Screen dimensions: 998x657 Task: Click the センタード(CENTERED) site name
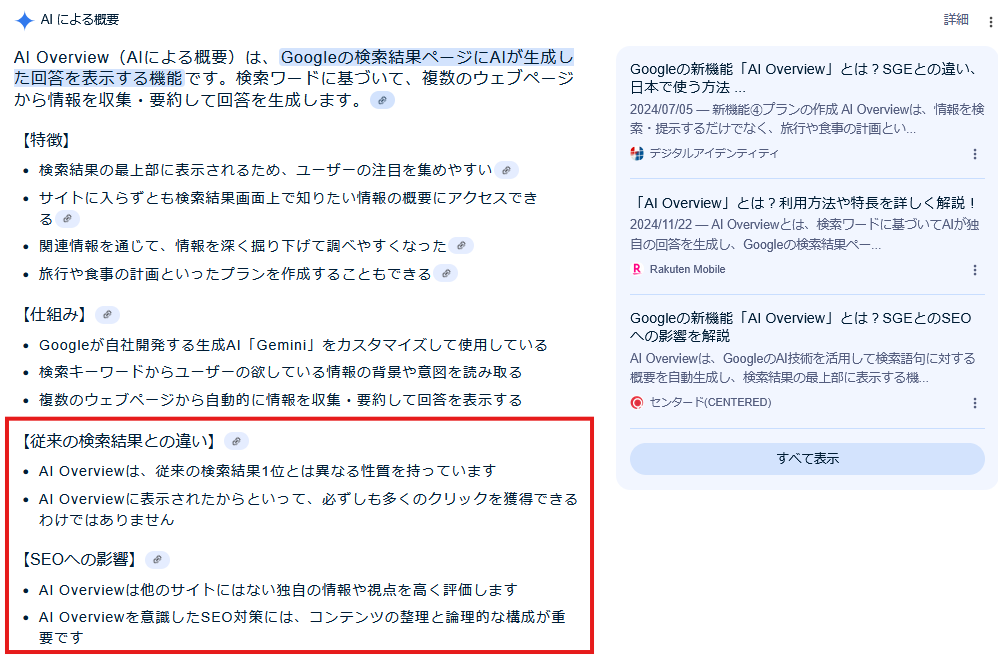710,402
